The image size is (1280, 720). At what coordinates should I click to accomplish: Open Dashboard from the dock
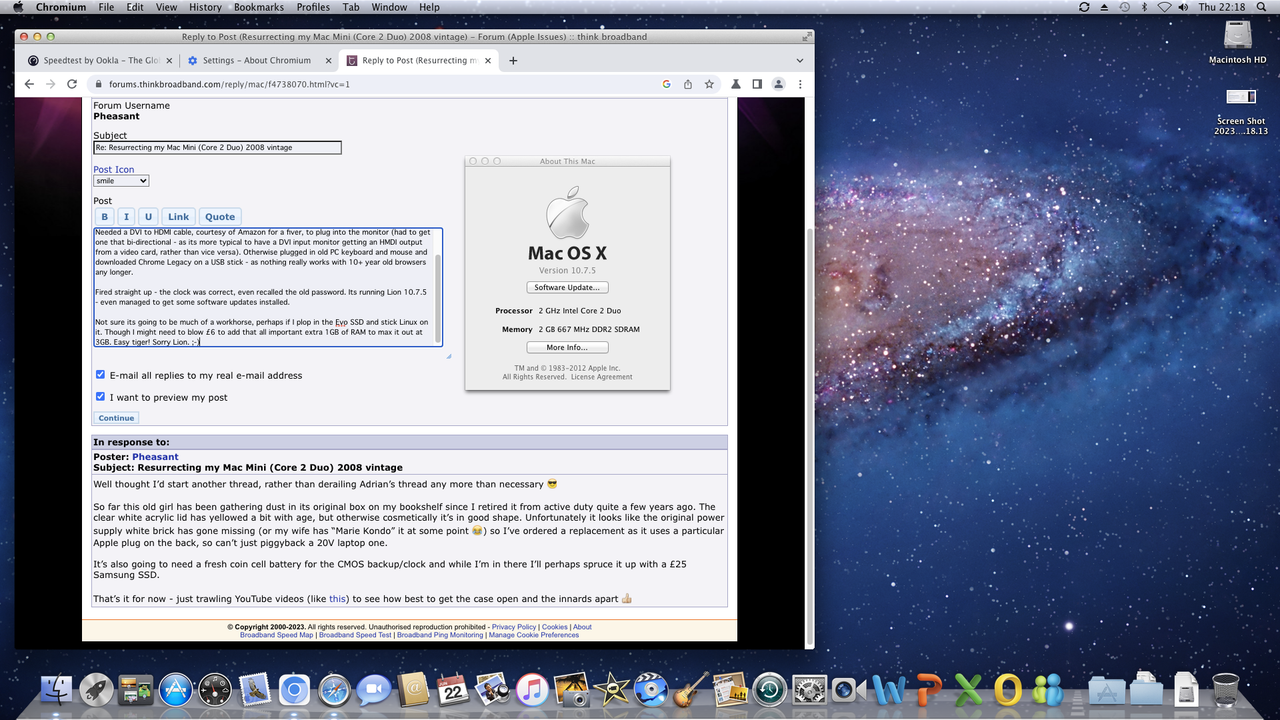click(x=215, y=689)
